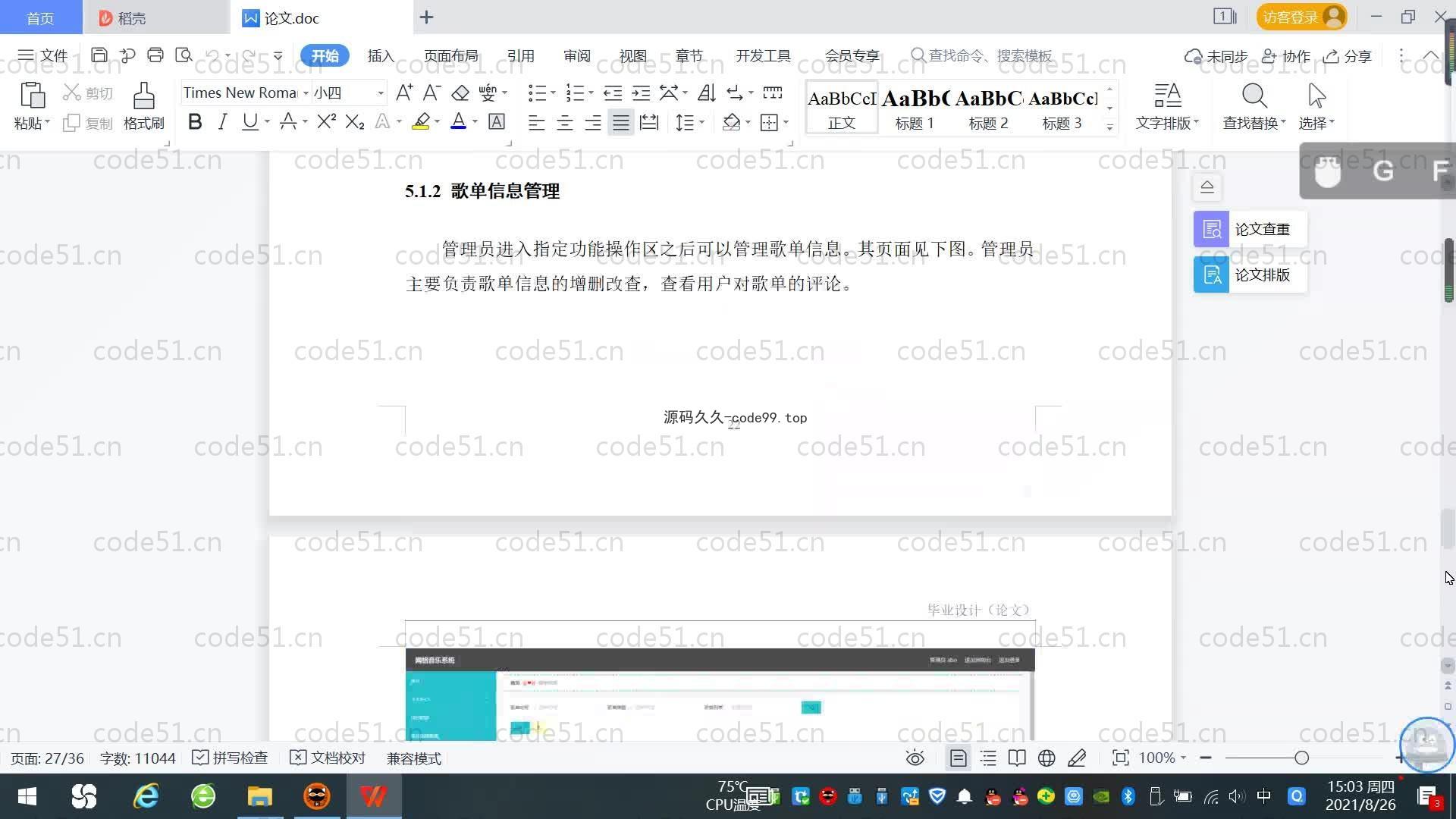Expand line spacing options
The height and width of the screenshot is (819, 1456).
(702, 122)
